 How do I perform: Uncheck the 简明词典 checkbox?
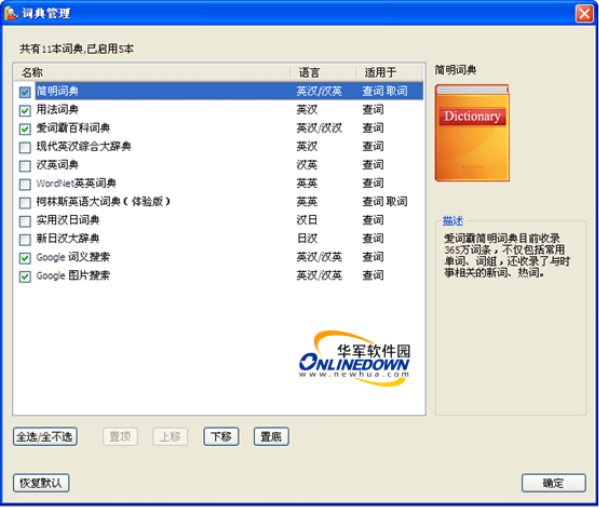click(x=25, y=92)
